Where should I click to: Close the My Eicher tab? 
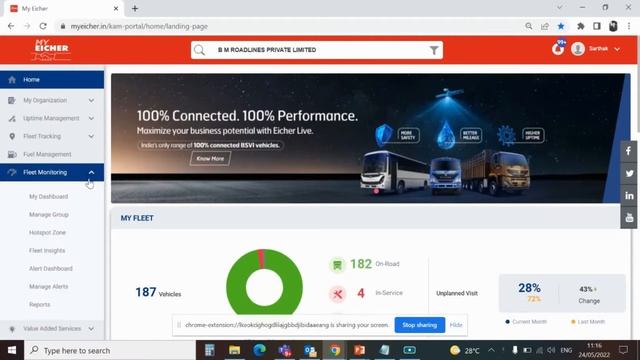point(116,8)
